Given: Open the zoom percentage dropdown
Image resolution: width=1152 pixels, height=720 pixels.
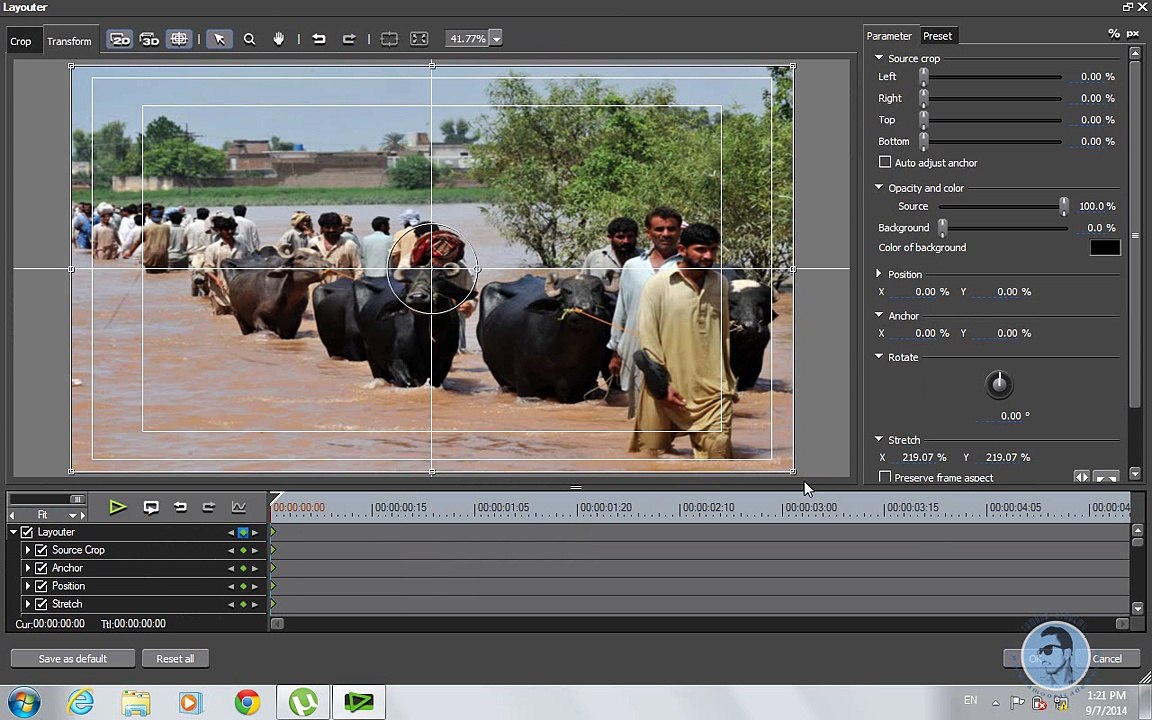Looking at the screenshot, I should [496, 39].
